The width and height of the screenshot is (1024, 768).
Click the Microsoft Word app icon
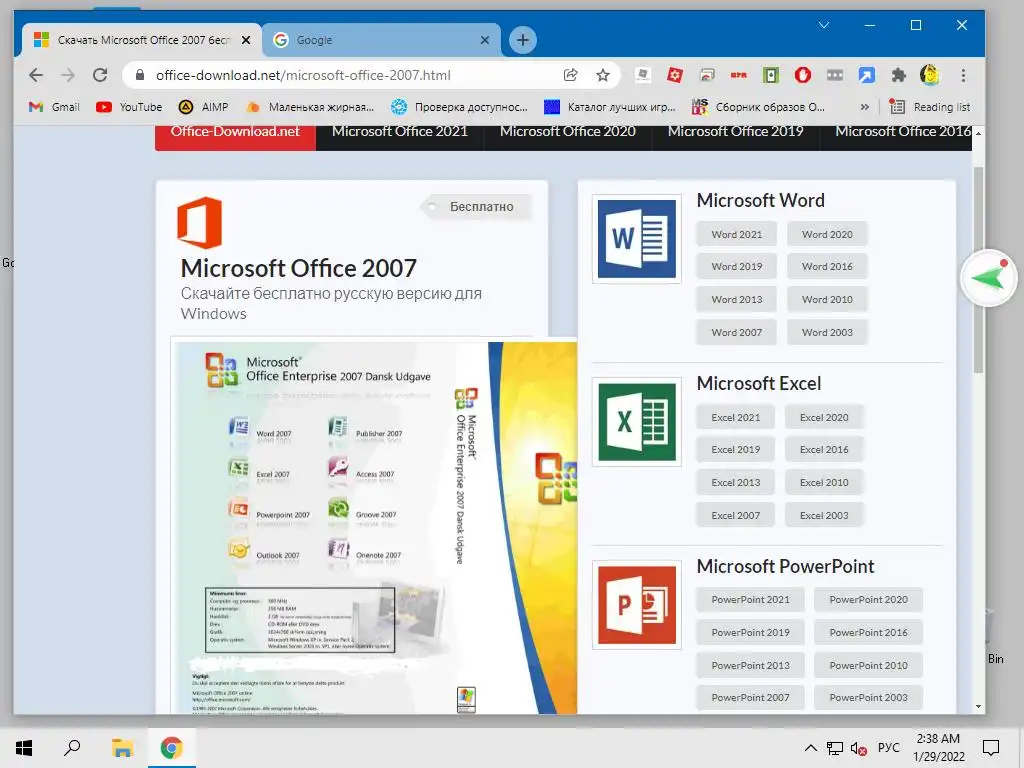tap(637, 239)
